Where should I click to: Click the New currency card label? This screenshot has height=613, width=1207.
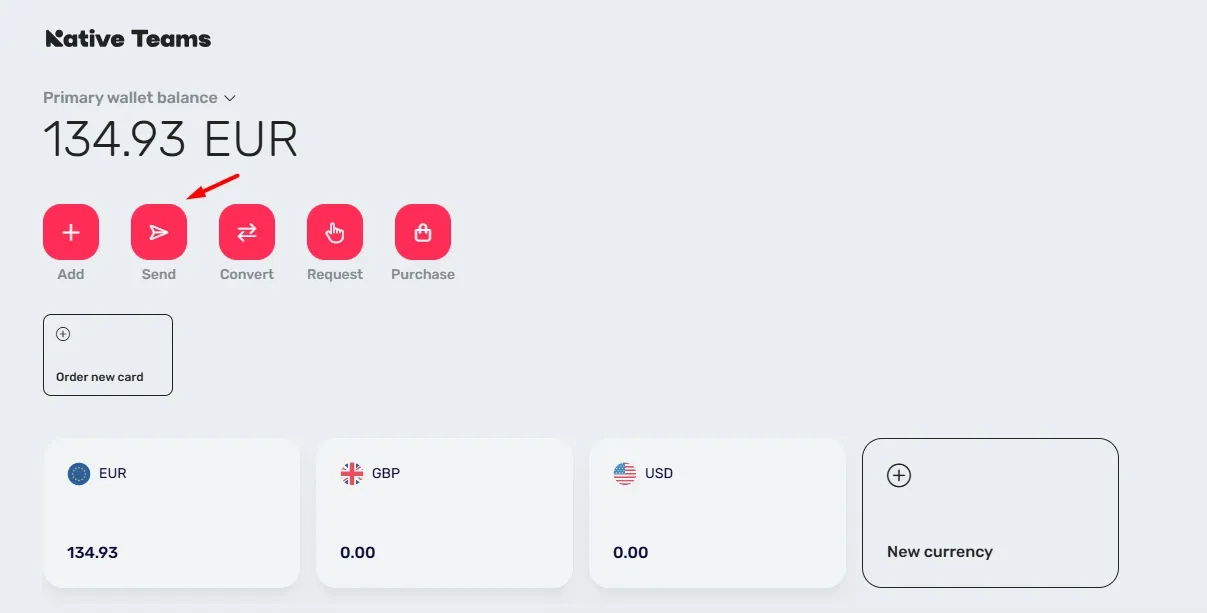pyautogui.click(x=940, y=552)
